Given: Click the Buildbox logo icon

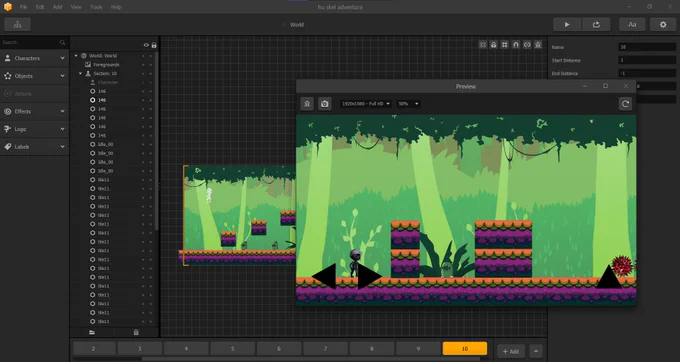Looking at the screenshot, I should tap(7, 7).
